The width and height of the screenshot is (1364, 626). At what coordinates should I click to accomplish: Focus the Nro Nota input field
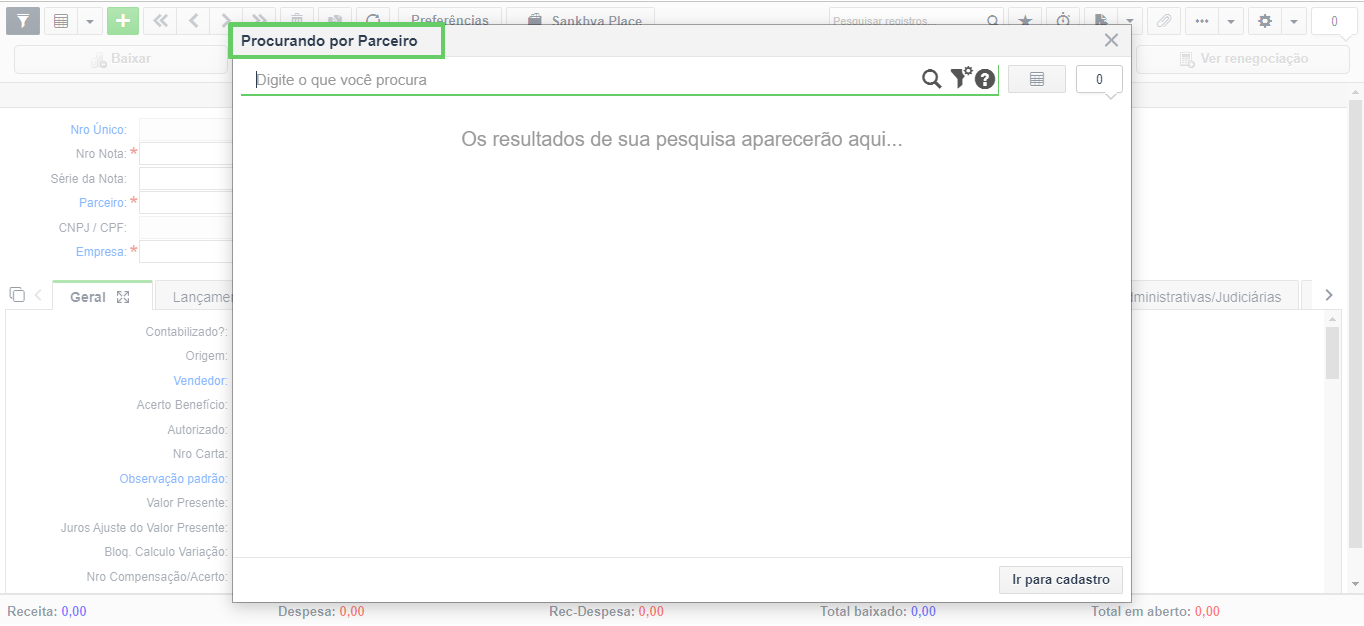[186, 154]
